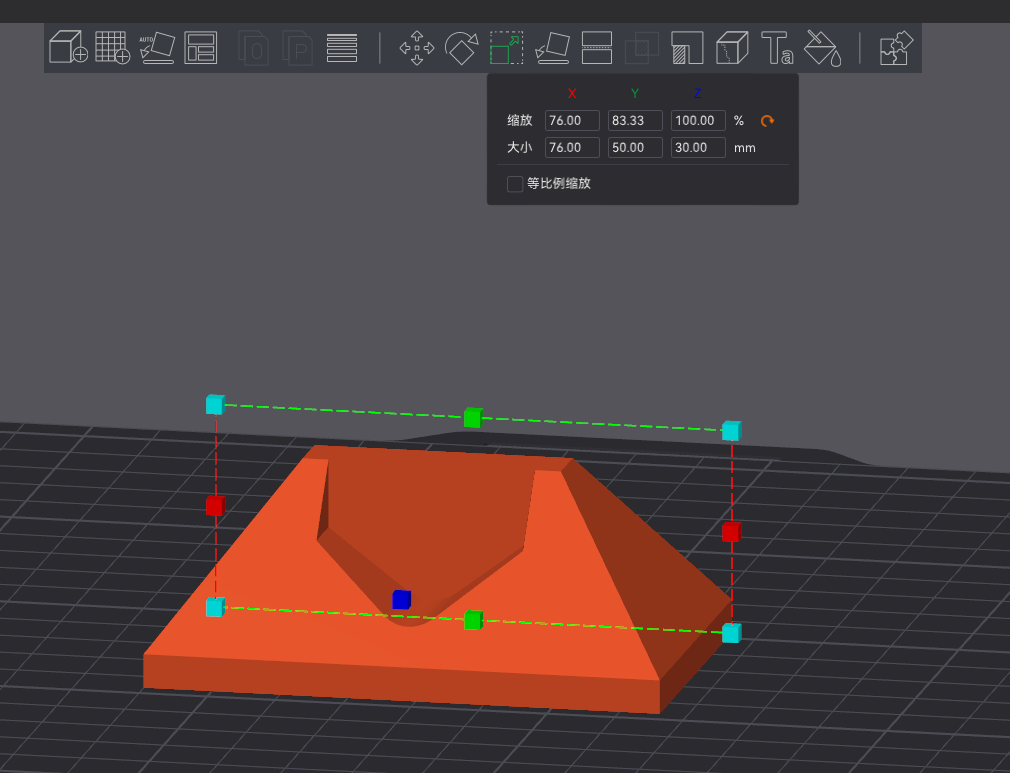Open the Seam painting cube tool

click(x=732, y=48)
